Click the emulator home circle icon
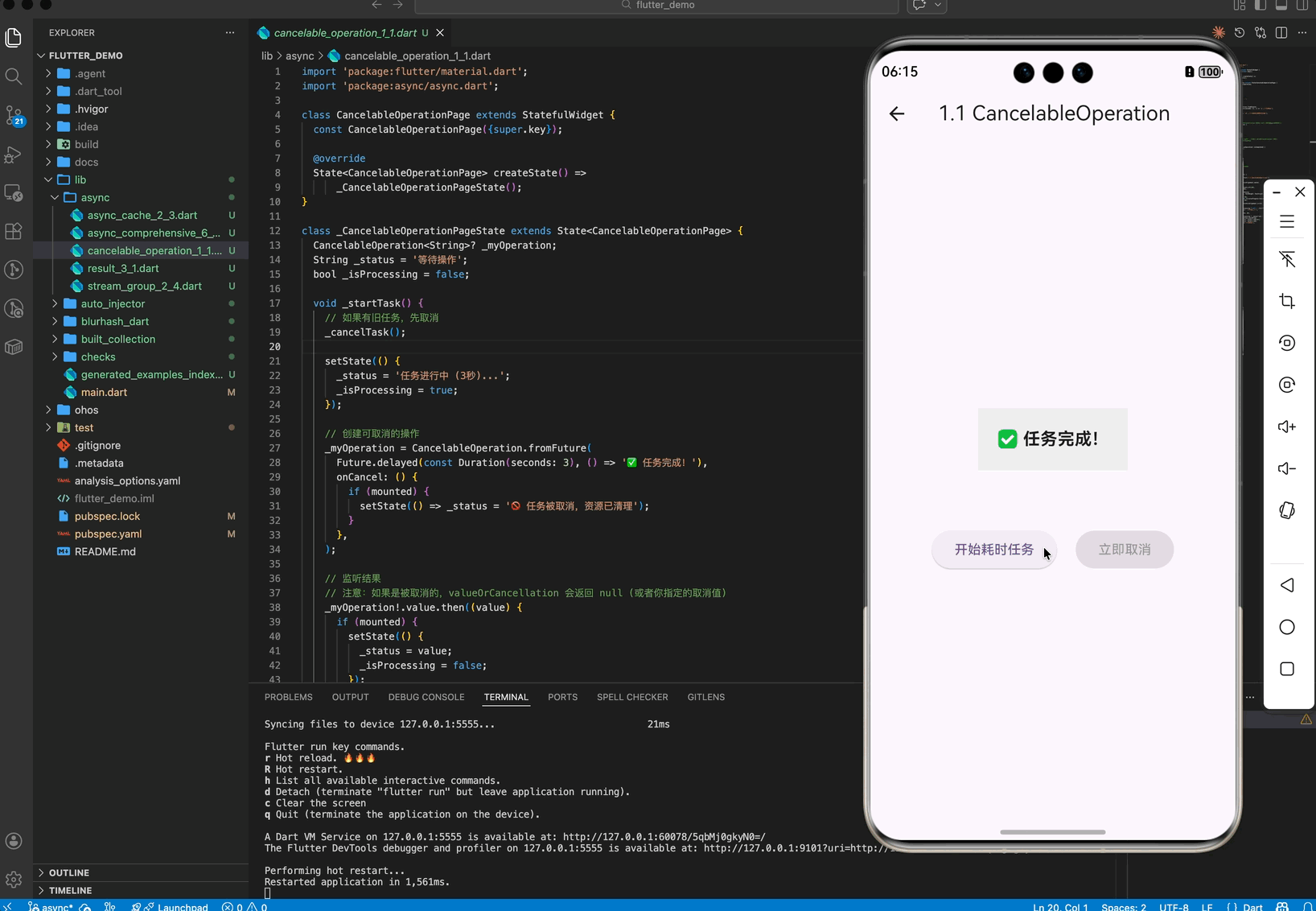Viewport: 1316px width, 911px height. [x=1287, y=627]
